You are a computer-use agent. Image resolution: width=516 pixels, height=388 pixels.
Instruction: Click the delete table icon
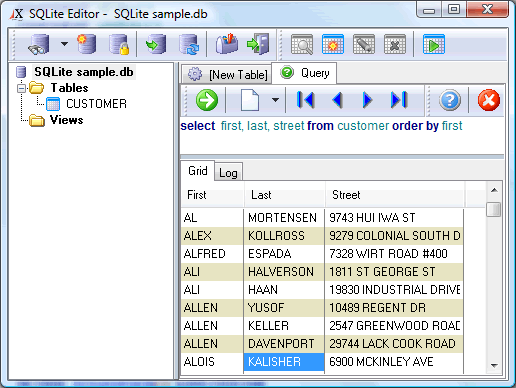point(395,44)
